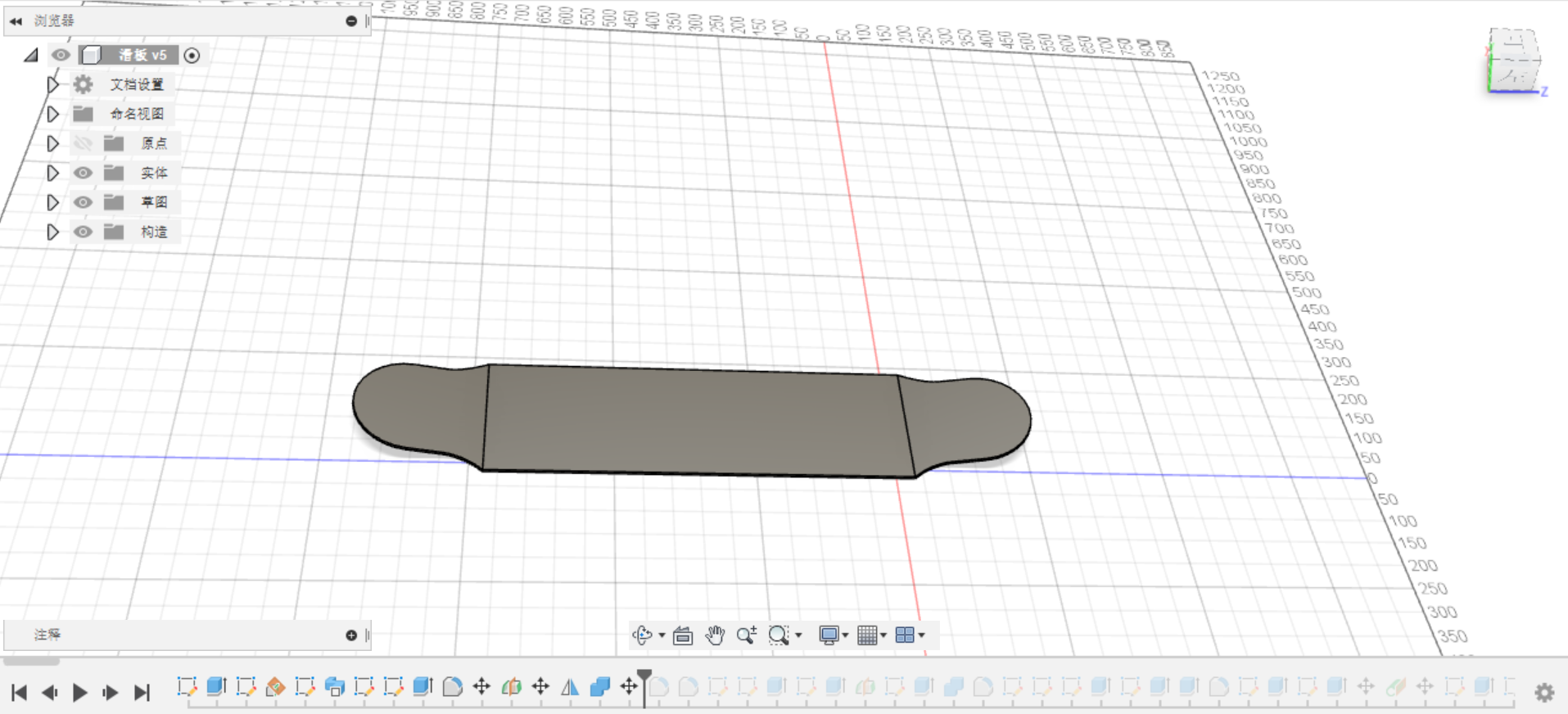Jump timeline to the beginning
Screen dimensions: 1568x714
(20, 693)
